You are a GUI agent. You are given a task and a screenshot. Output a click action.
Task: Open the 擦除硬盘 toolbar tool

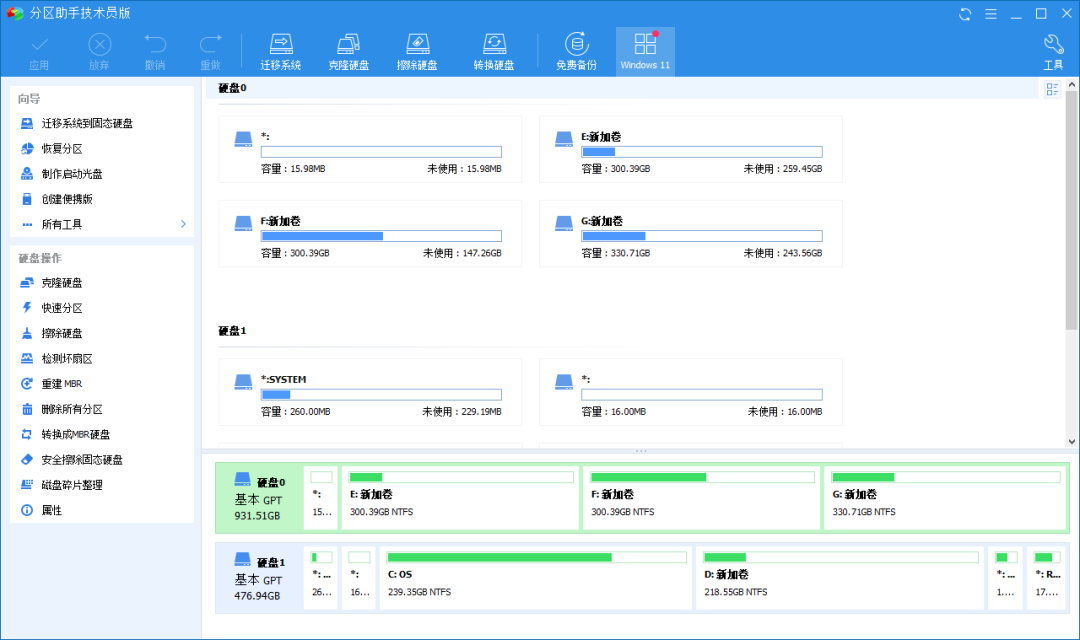pos(417,52)
